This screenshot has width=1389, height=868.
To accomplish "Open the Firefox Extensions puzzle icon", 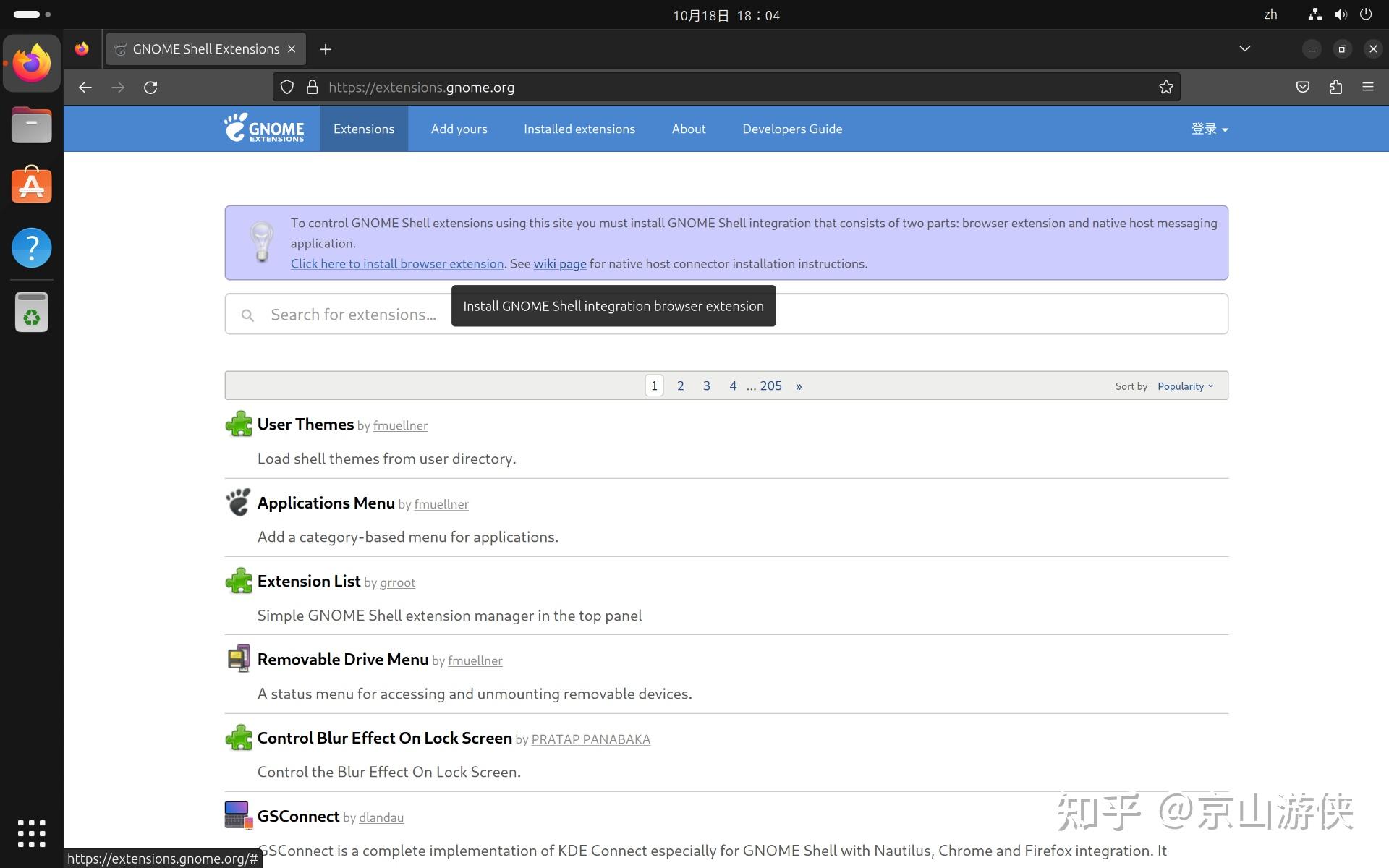I will 1335,88.
